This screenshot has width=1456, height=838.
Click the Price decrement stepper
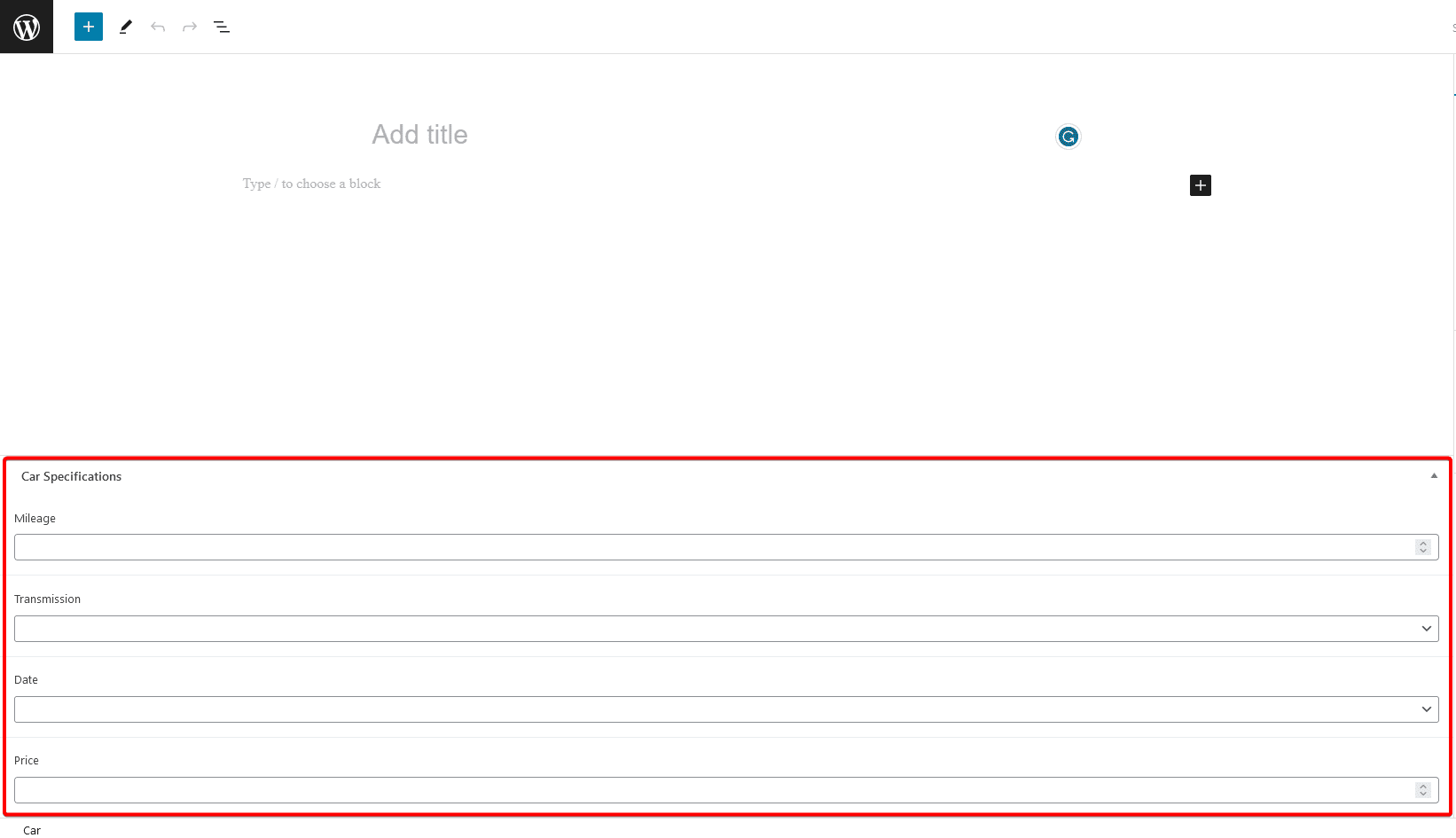(x=1423, y=793)
